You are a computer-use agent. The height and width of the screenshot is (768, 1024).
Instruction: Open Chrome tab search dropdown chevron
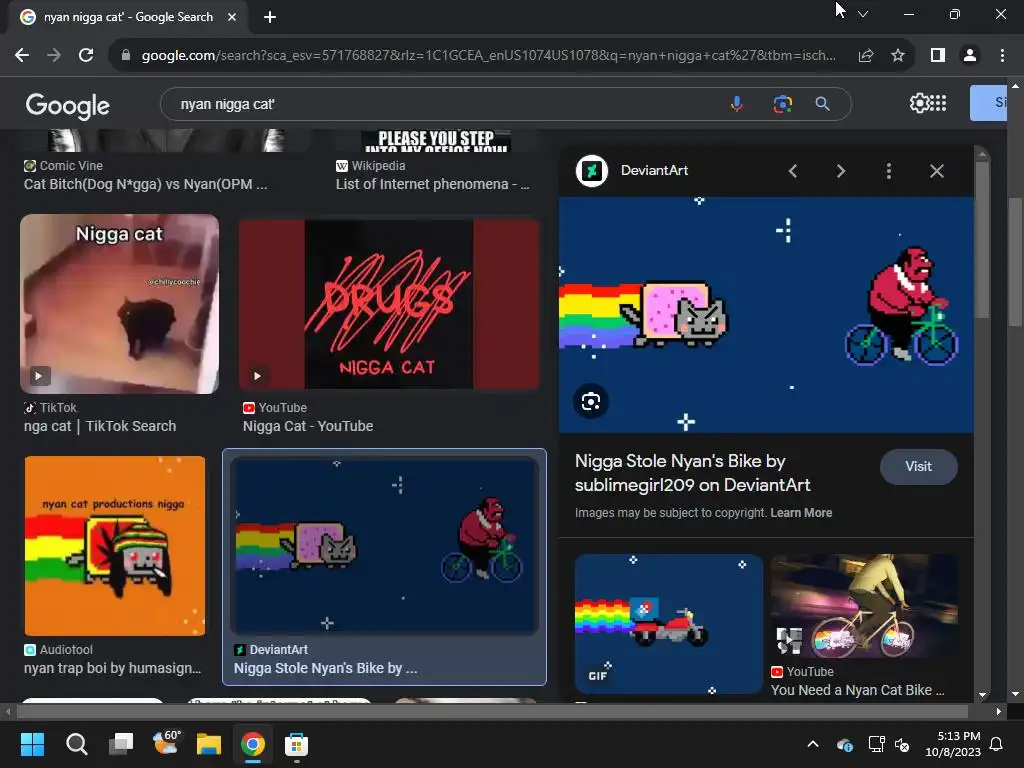point(863,14)
